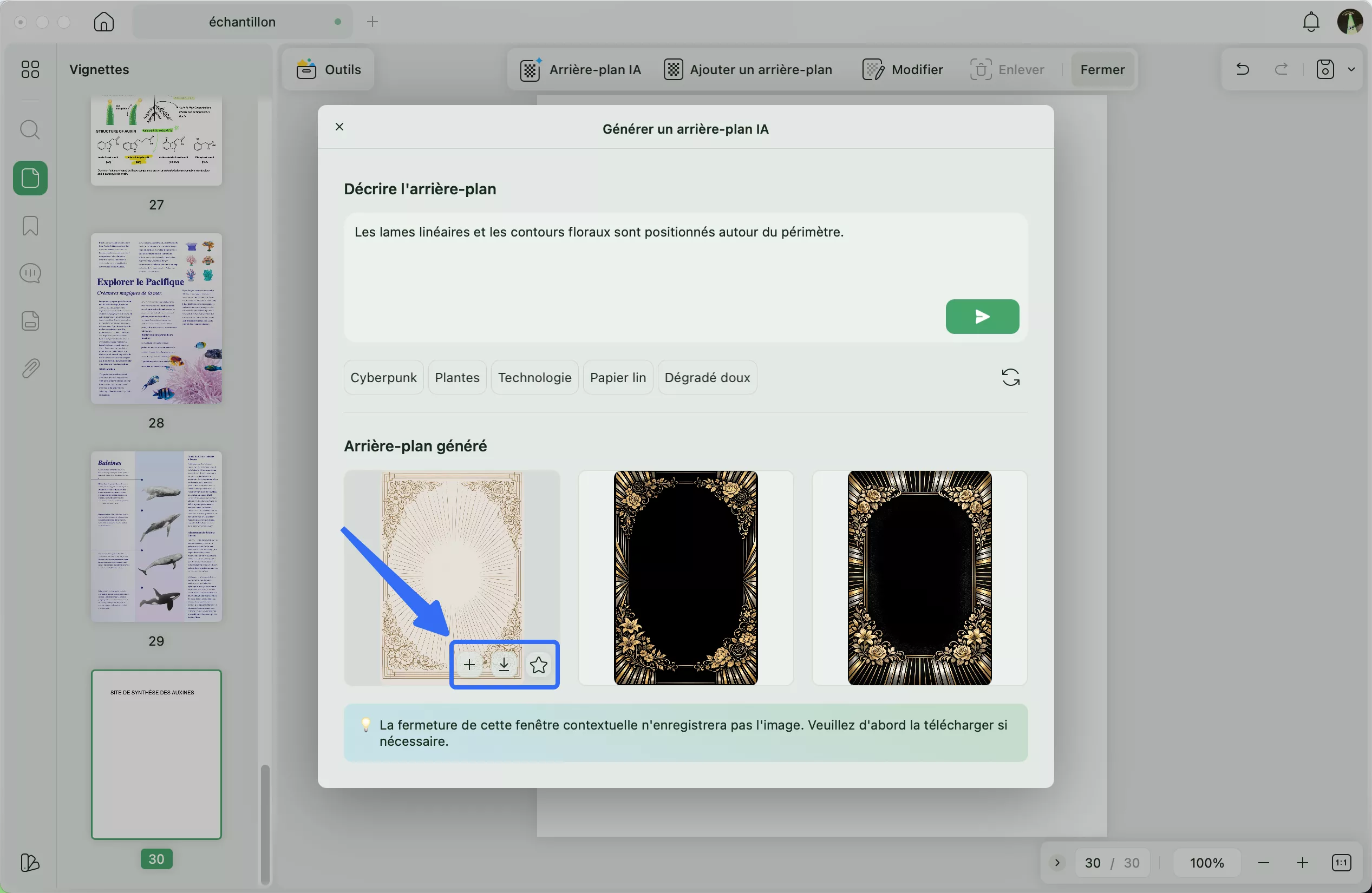The width and height of the screenshot is (1372, 893).
Task: Apply the beige background with plus icon
Action: coord(469,664)
